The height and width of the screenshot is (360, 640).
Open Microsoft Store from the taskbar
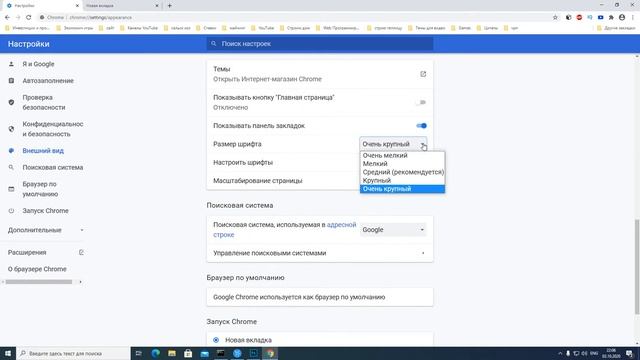point(188,353)
